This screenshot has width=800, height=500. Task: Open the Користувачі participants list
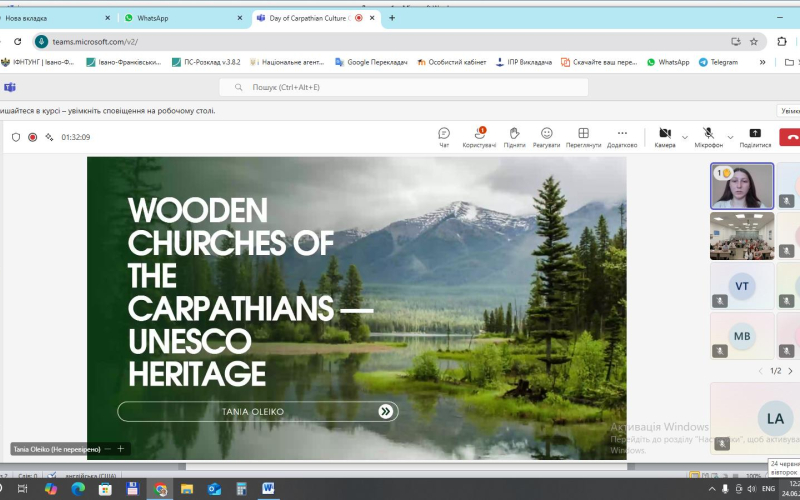tap(479, 138)
